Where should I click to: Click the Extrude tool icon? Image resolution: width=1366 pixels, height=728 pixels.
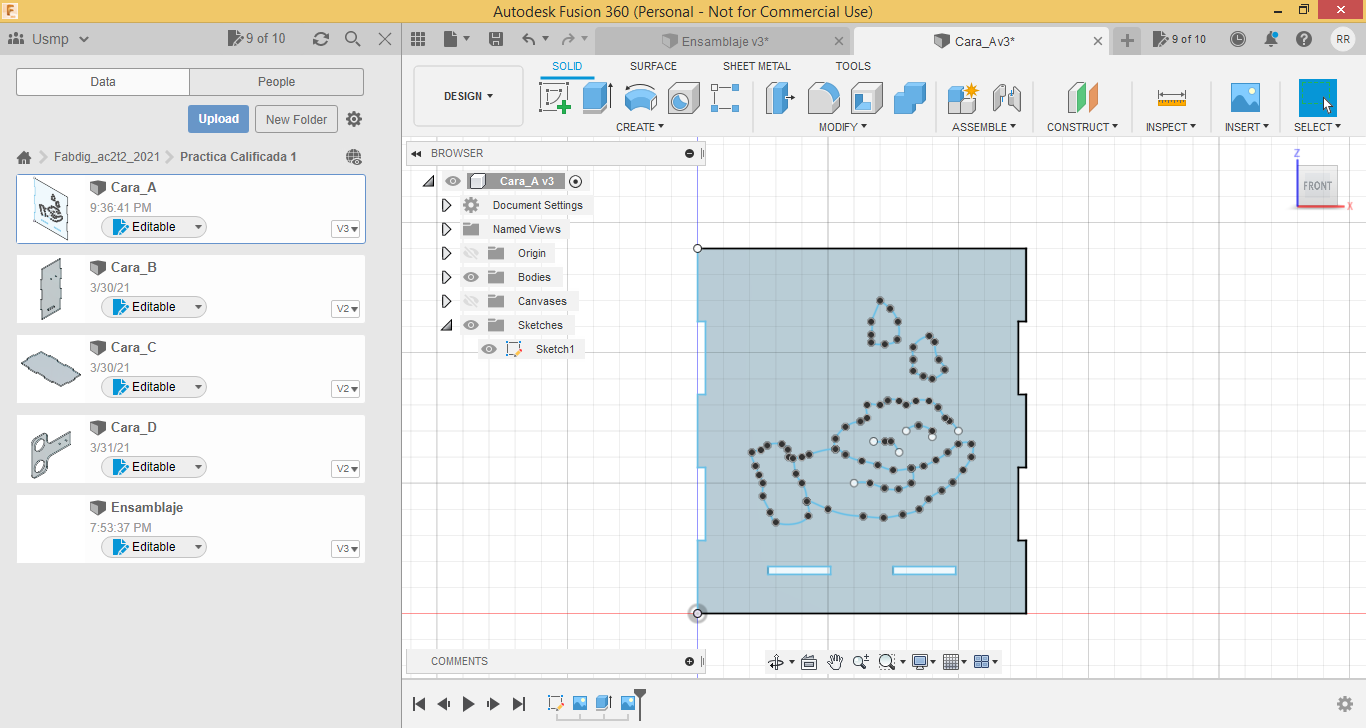[597, 98]
